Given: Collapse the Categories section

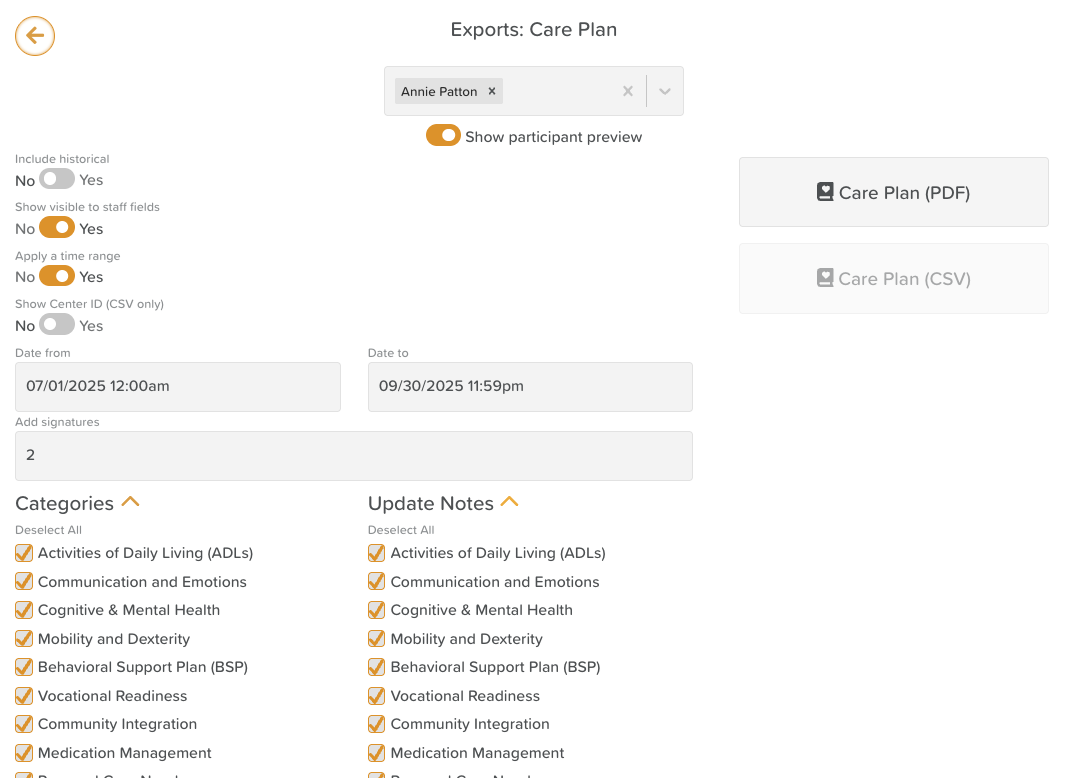Looking at the screenshot, I should tap(130, 502).
